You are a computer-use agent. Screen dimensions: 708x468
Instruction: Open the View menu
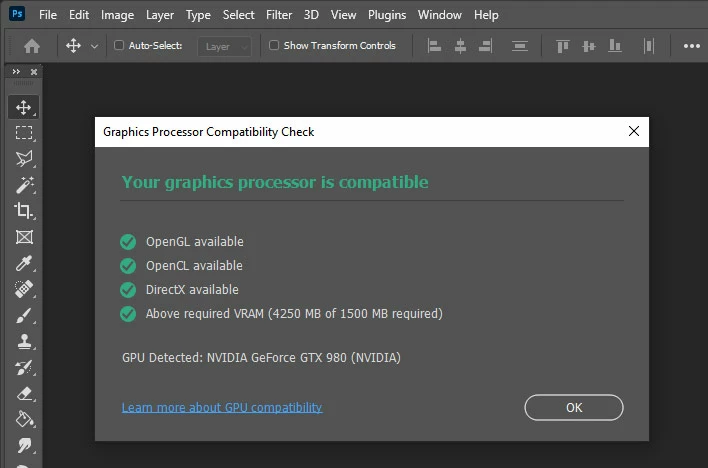pos(343,15)
